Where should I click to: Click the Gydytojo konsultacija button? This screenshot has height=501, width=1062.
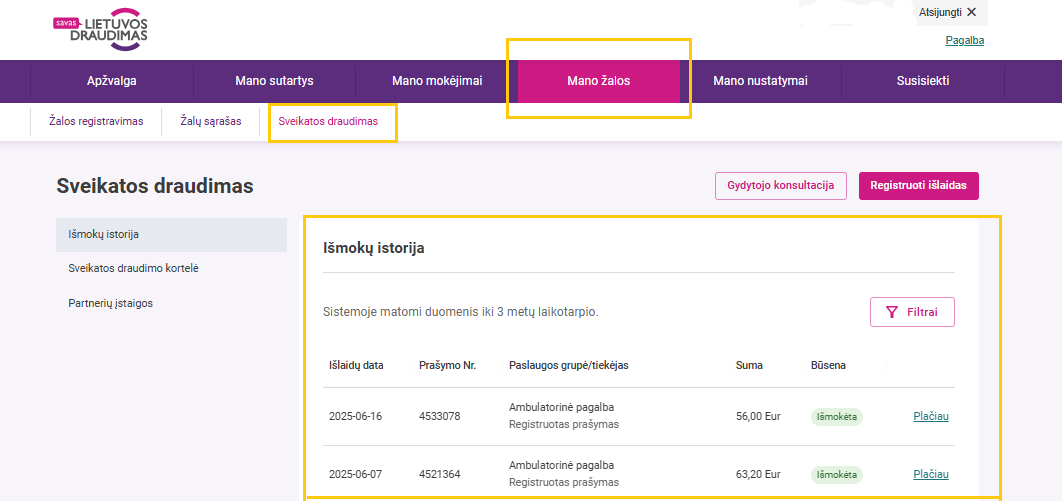click(x=781, y=186)
